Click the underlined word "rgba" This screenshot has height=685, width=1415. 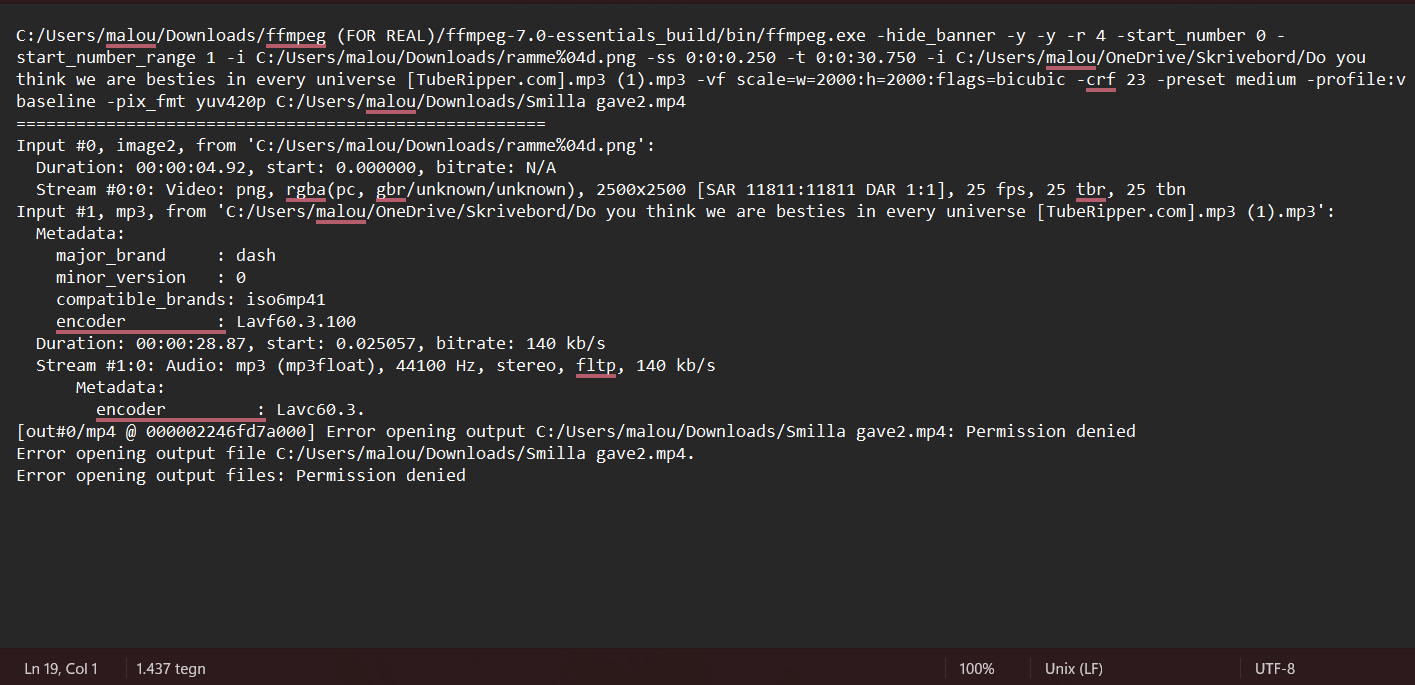coord(306,189)
